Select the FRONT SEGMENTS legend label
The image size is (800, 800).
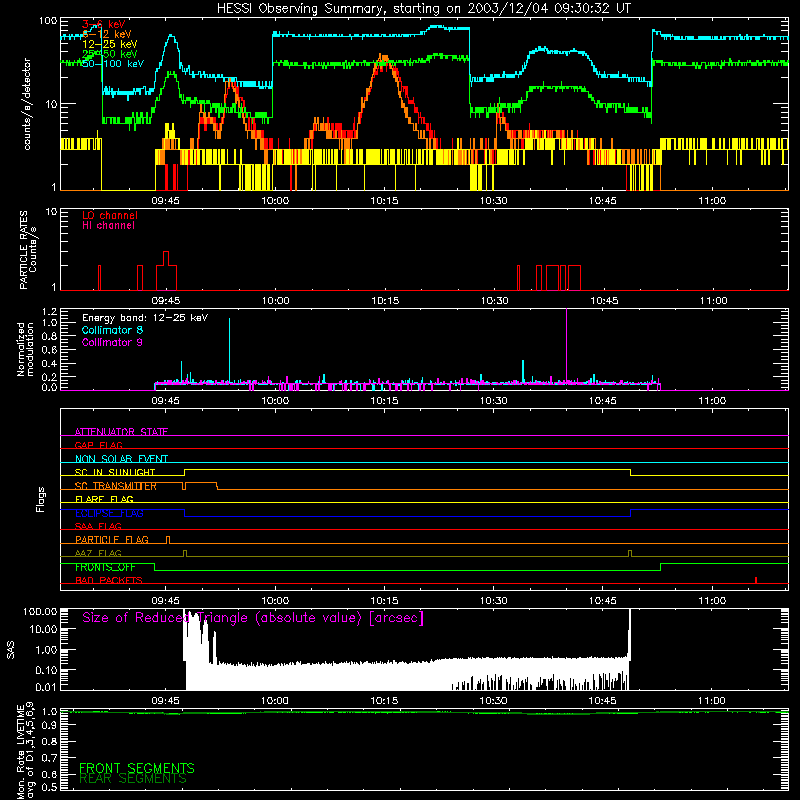tap(137, 768)
